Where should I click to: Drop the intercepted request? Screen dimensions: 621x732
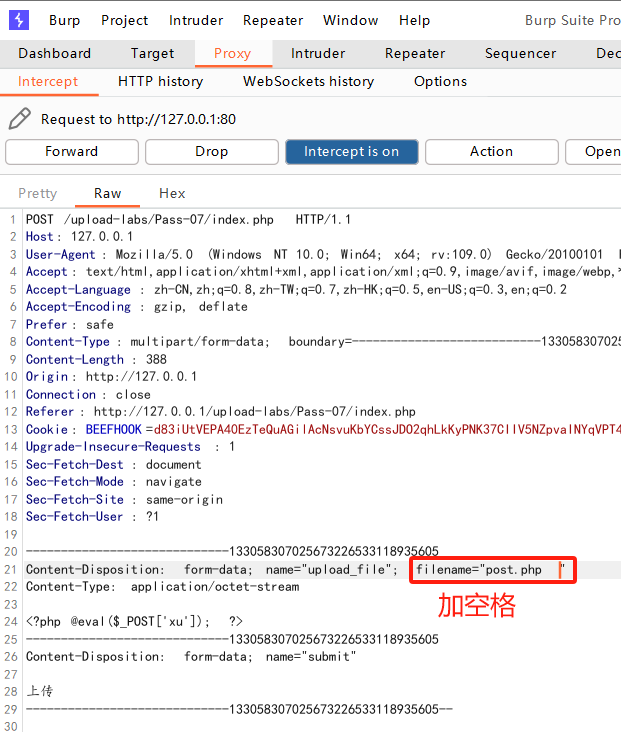click(212, 152)
